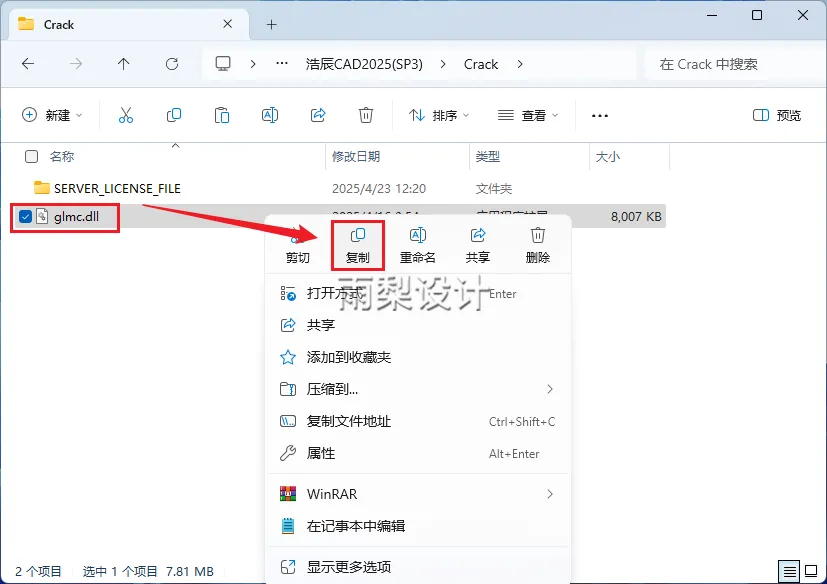Go back with the left arrow

[x=28, y=64]
